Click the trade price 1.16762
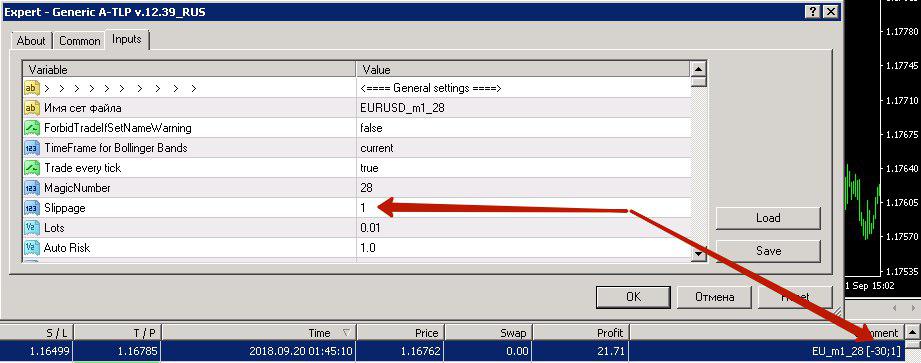The height and width of the screenshot is (363, 921). [x=421, y=351]
